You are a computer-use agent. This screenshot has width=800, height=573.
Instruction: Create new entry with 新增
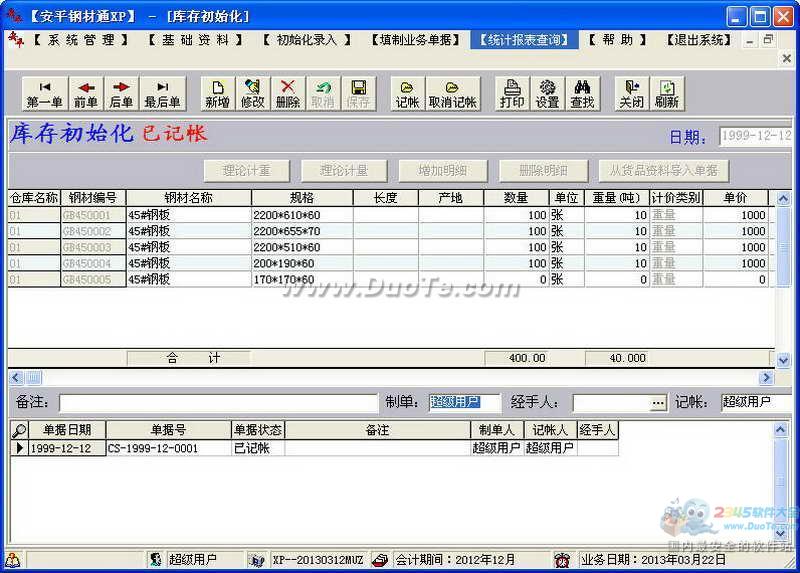click(217, 94)
